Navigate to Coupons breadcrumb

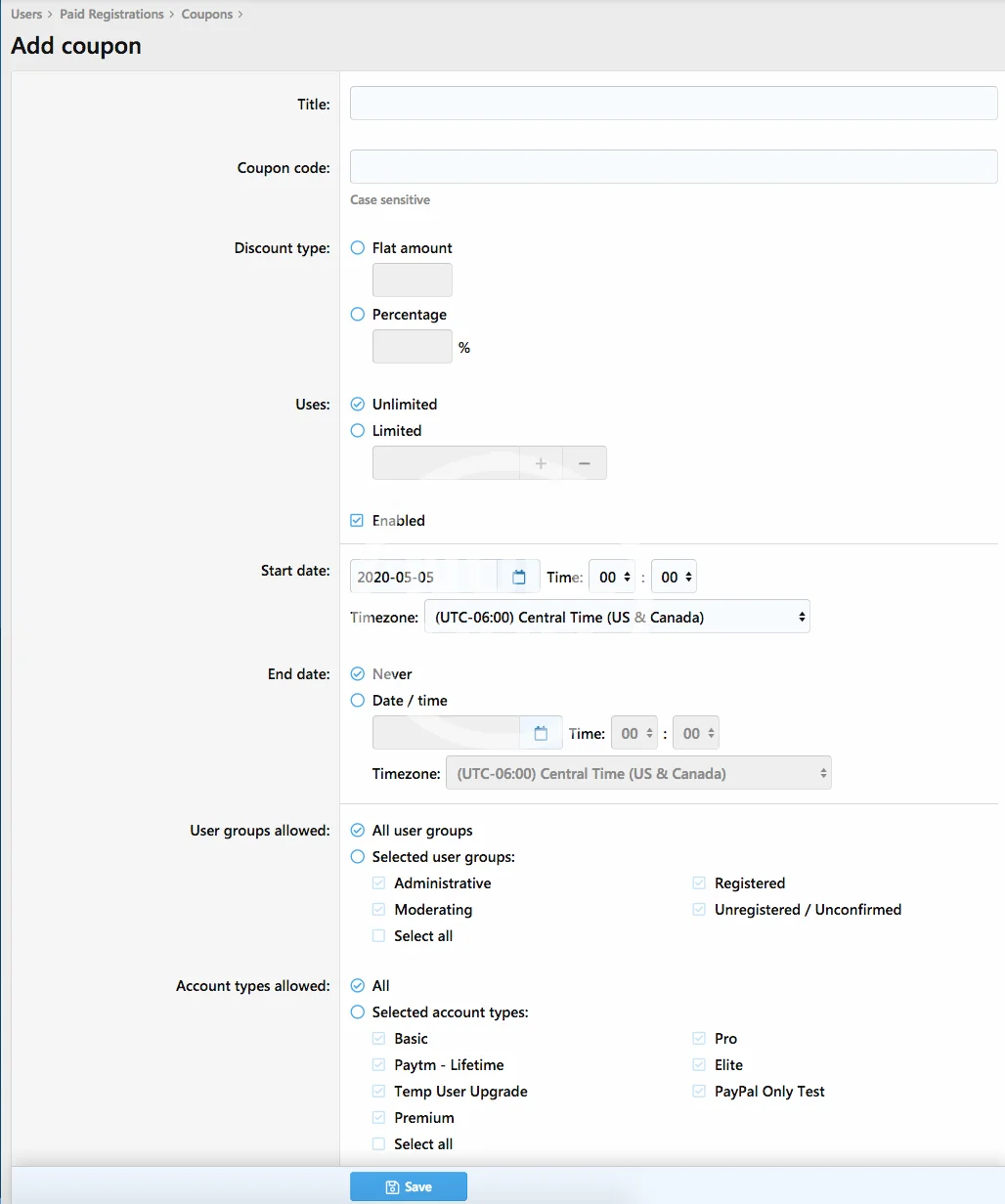(x=206, y=15)
